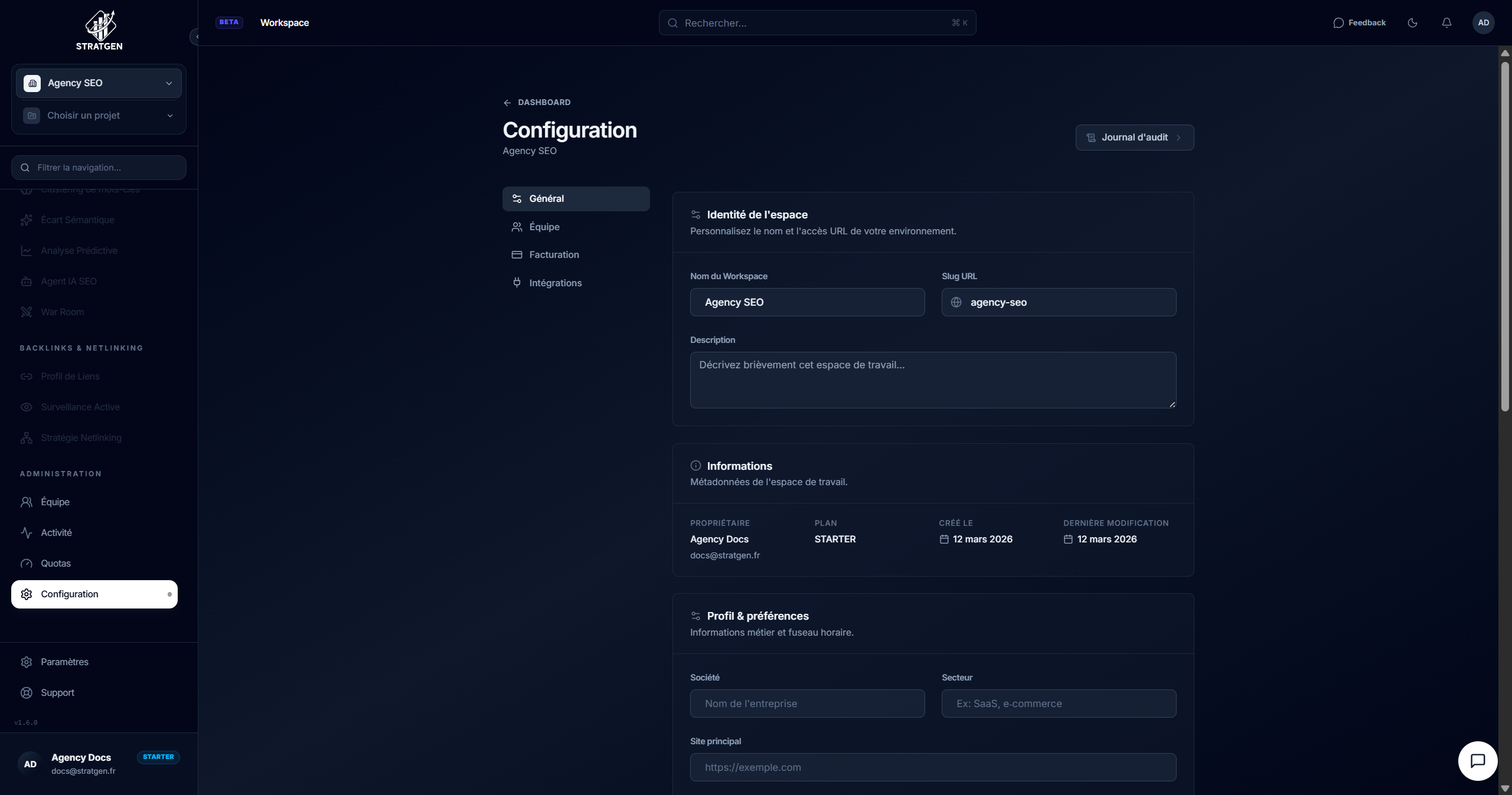The height and width of the screenshot is (795, 1512).
Task: Toggle dark mode with the moon icon
Action: click(x=1412, y=22)
